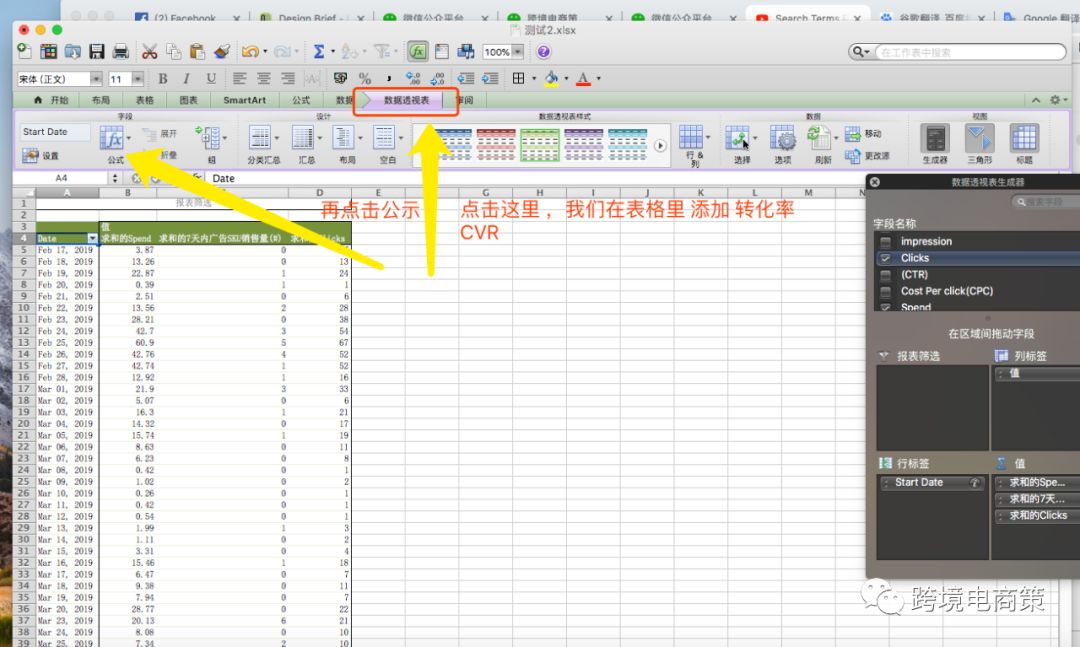This screenshot has width=1080, height=647.
Task: Toggle Underline formatting
Action: (211, 79)
